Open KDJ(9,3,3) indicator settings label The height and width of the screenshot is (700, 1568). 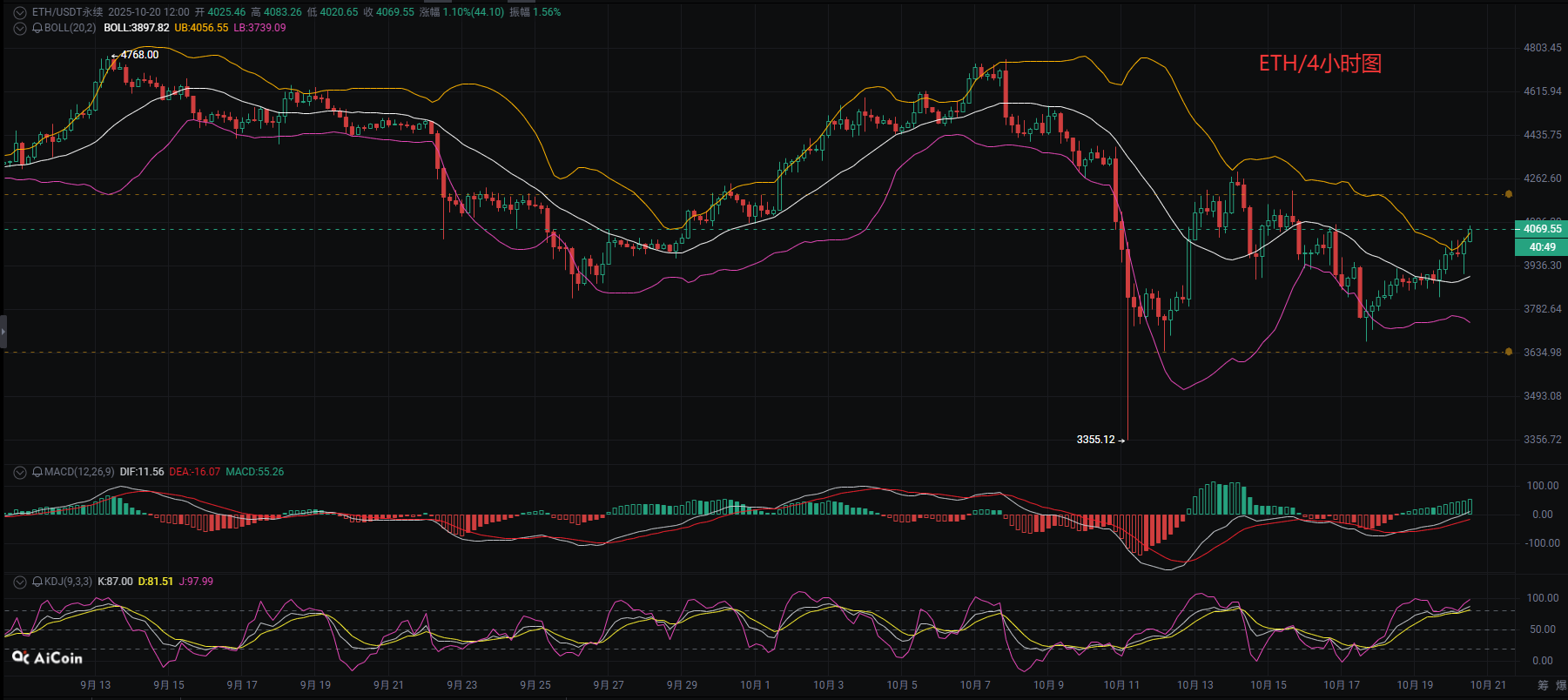[68, 582]
